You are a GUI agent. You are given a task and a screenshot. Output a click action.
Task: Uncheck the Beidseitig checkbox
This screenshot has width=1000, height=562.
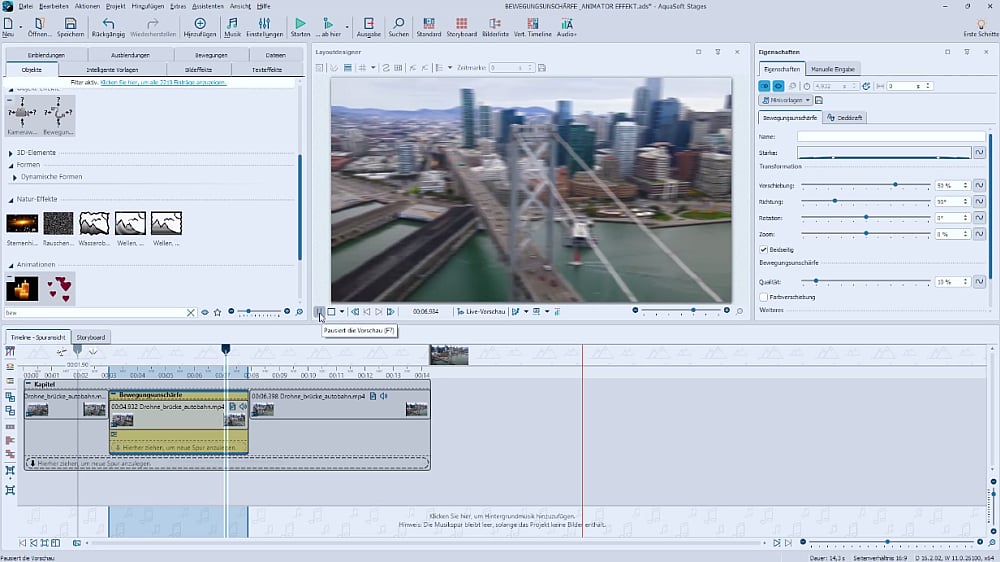[764, 249]
